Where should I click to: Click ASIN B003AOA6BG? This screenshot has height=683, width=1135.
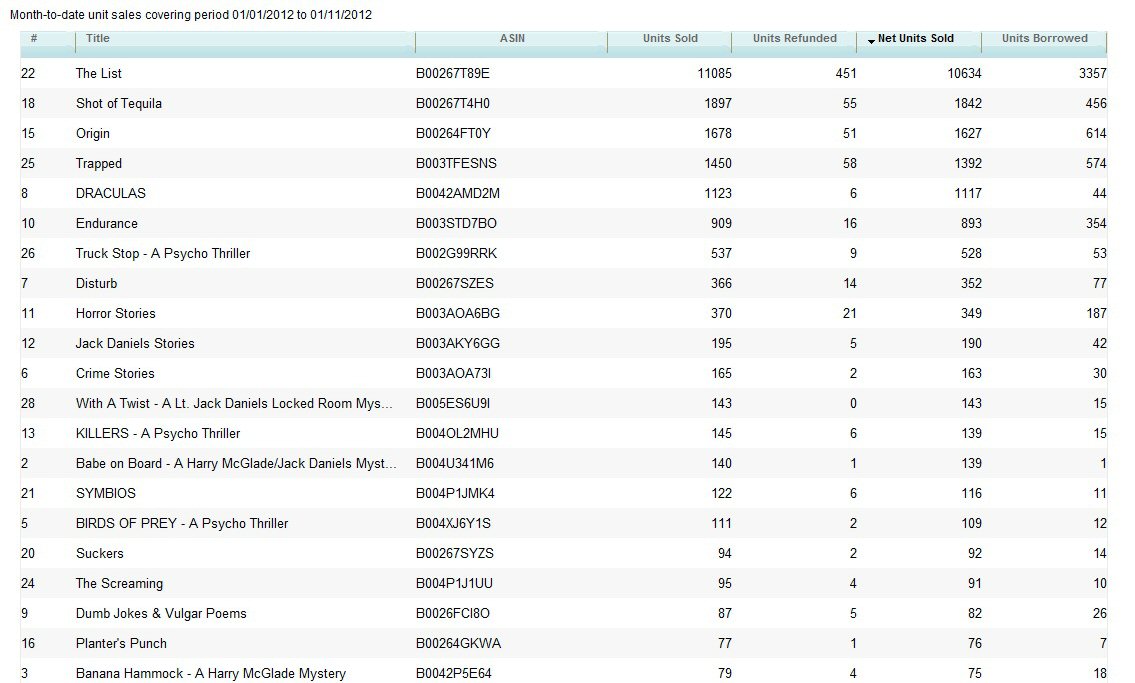tap(457, 313)
